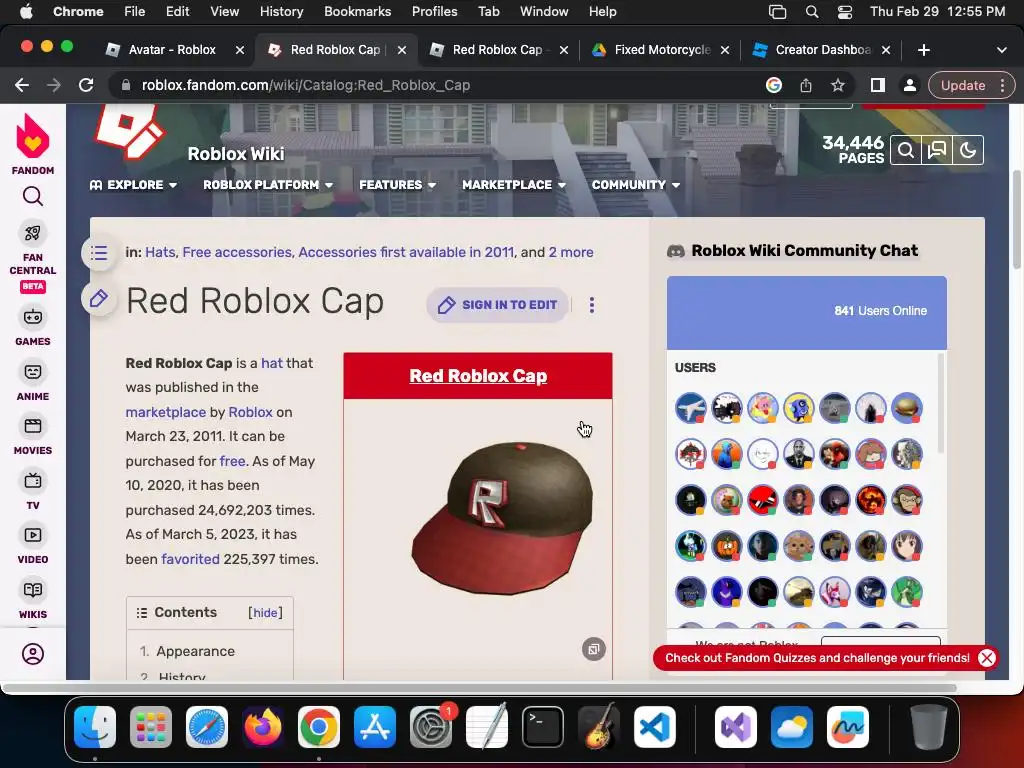Open Visual Studio Code from the Dock
The image size is (1024, 768).
[654, 727]
